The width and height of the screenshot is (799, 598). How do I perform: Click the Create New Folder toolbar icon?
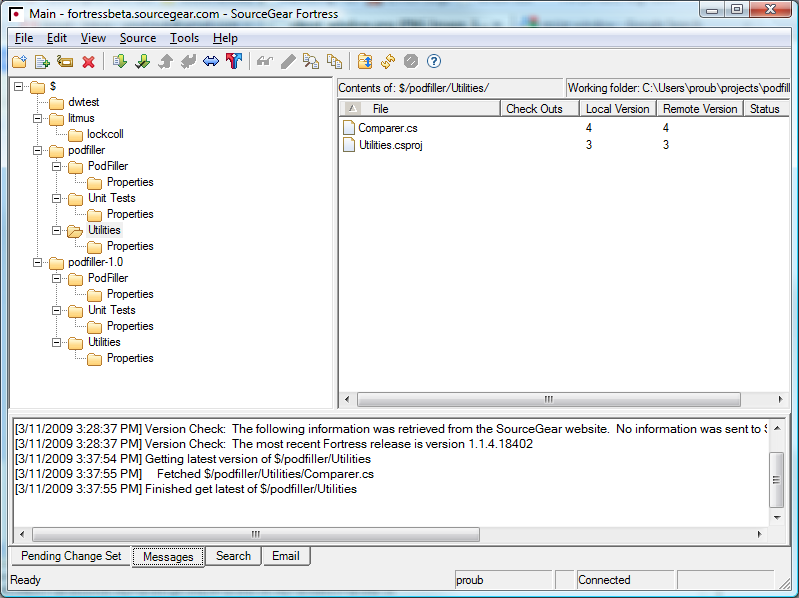[19, 62]
